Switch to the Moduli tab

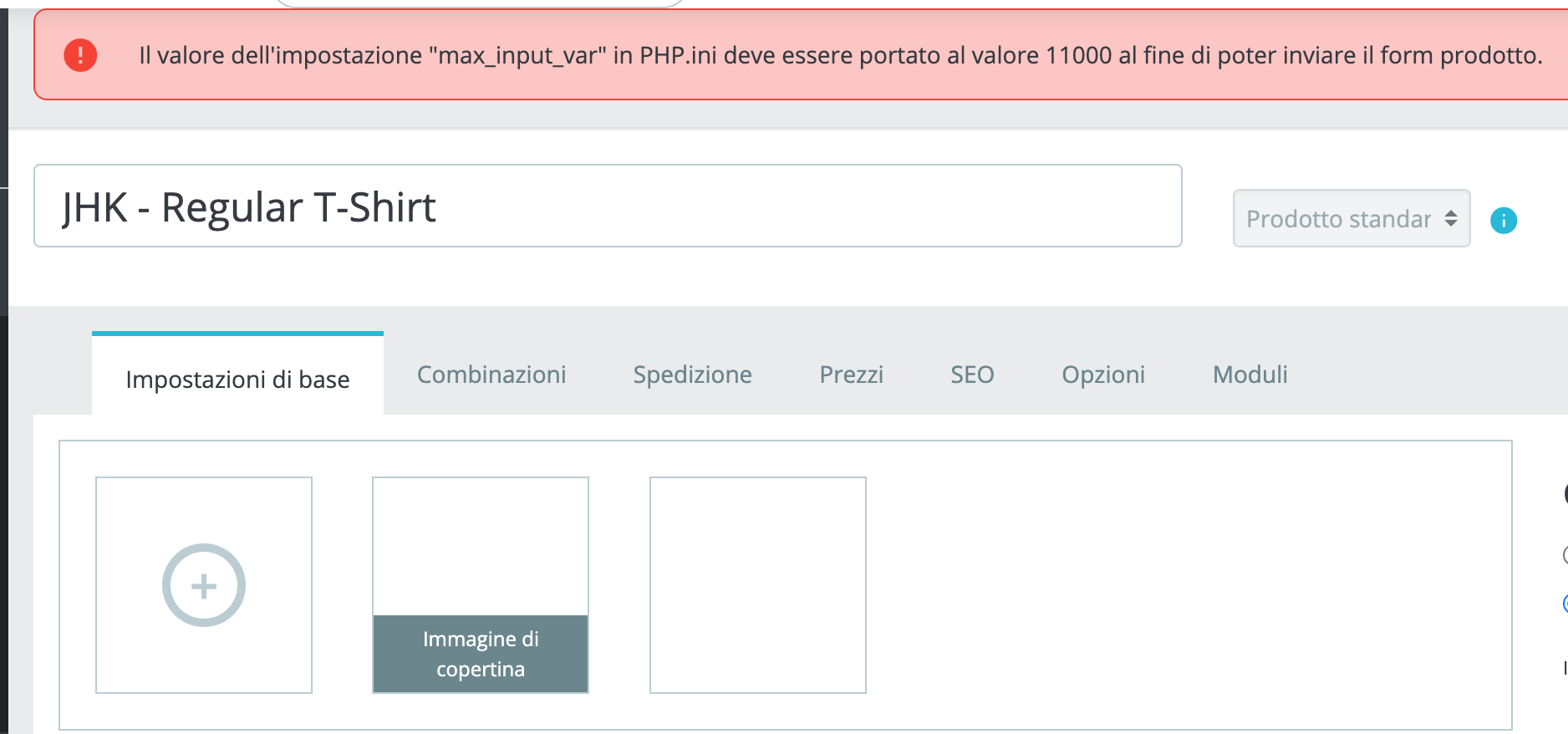[1250, 375]
